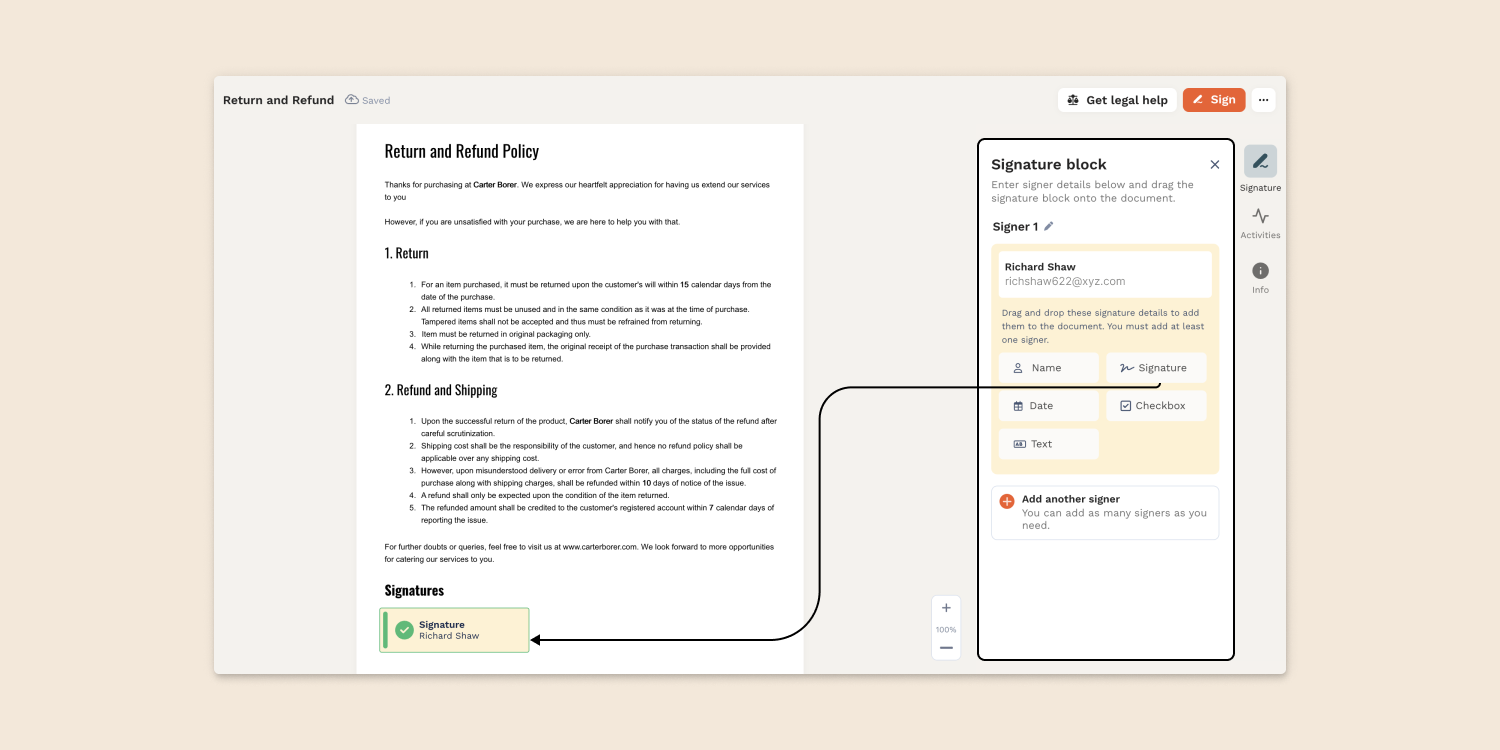Click the Return and Refund document title

278,100
